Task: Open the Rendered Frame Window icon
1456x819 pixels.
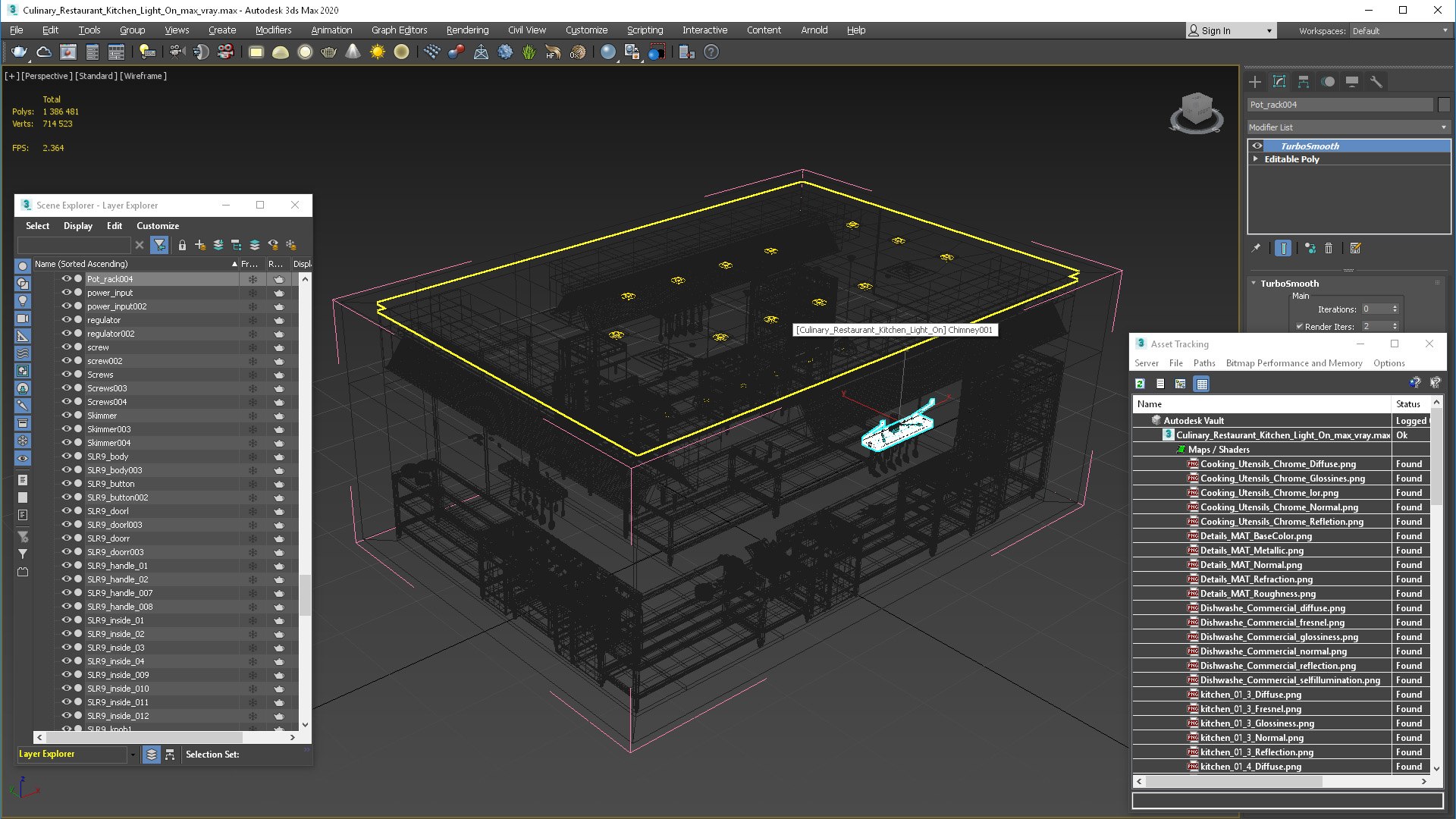Action: [x=68, y=52]
